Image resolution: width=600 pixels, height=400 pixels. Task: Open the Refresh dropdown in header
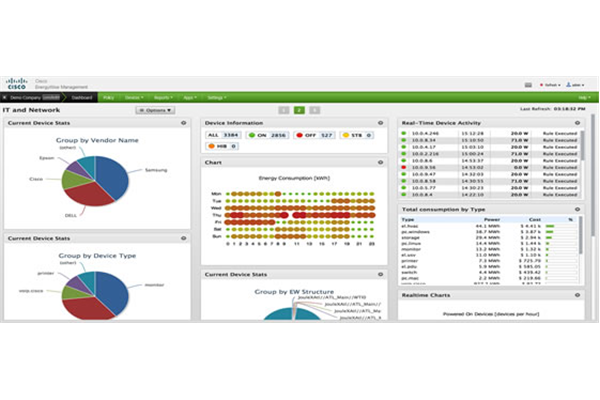pyautogui.click(x=550, y=85)
